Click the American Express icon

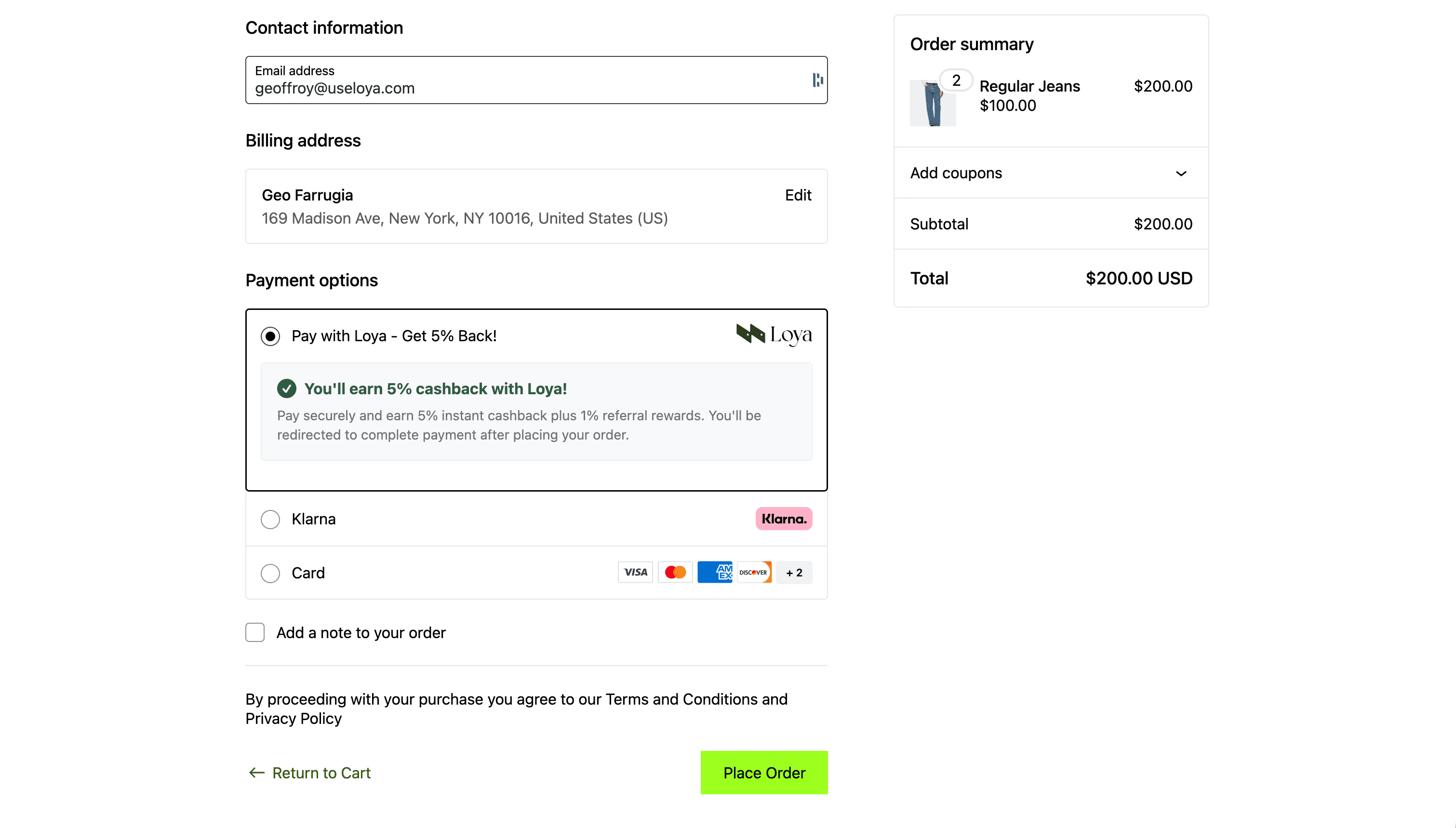click(x=715, y=572)
